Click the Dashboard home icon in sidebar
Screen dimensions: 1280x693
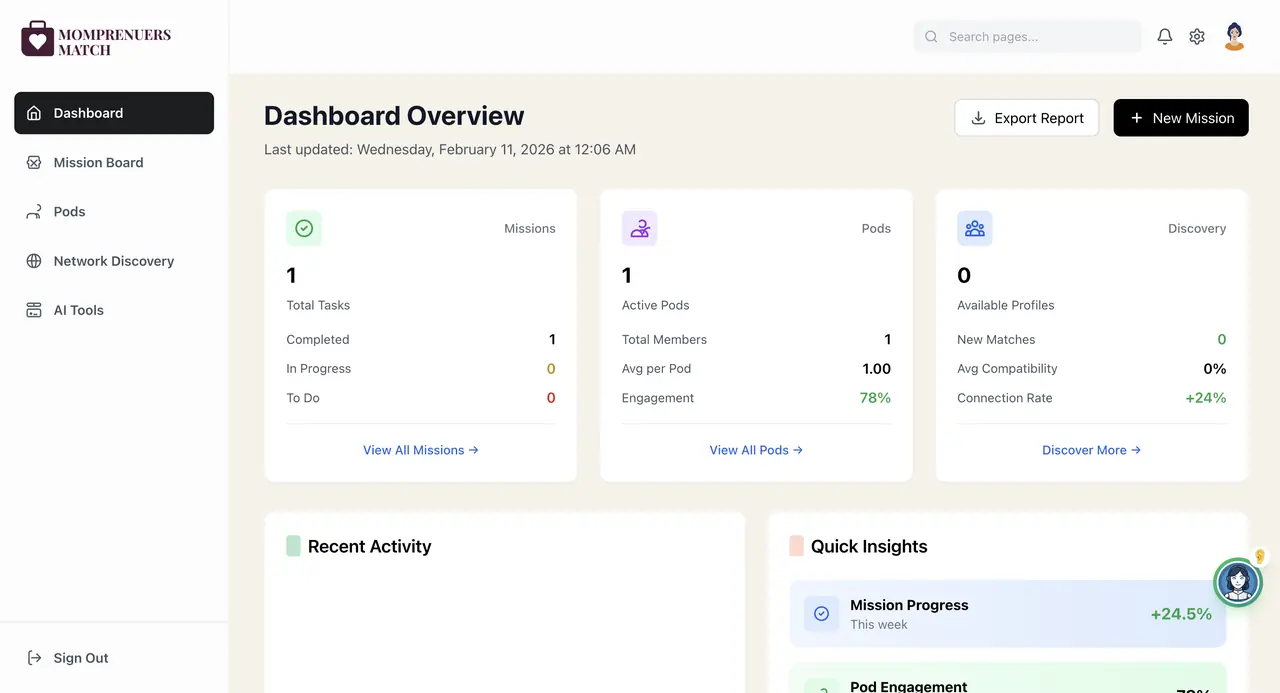pos(34,113)
